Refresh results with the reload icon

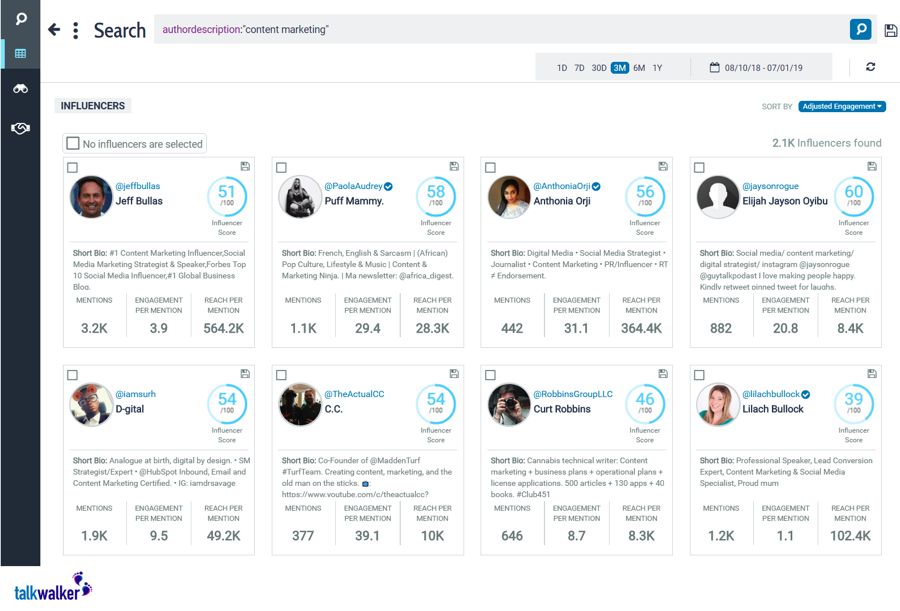[x=870, y=67]
